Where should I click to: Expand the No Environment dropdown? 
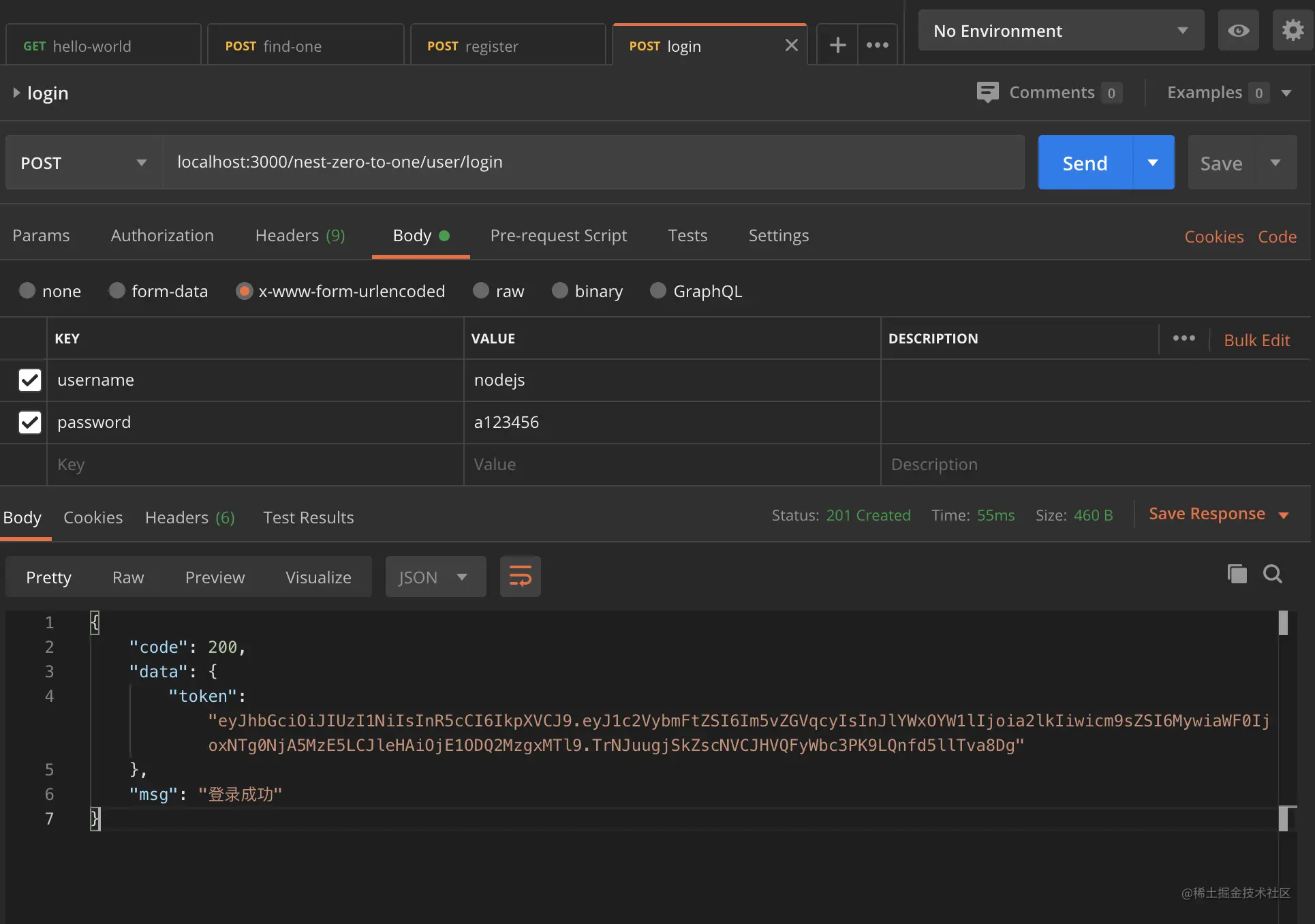[1061, 31]
